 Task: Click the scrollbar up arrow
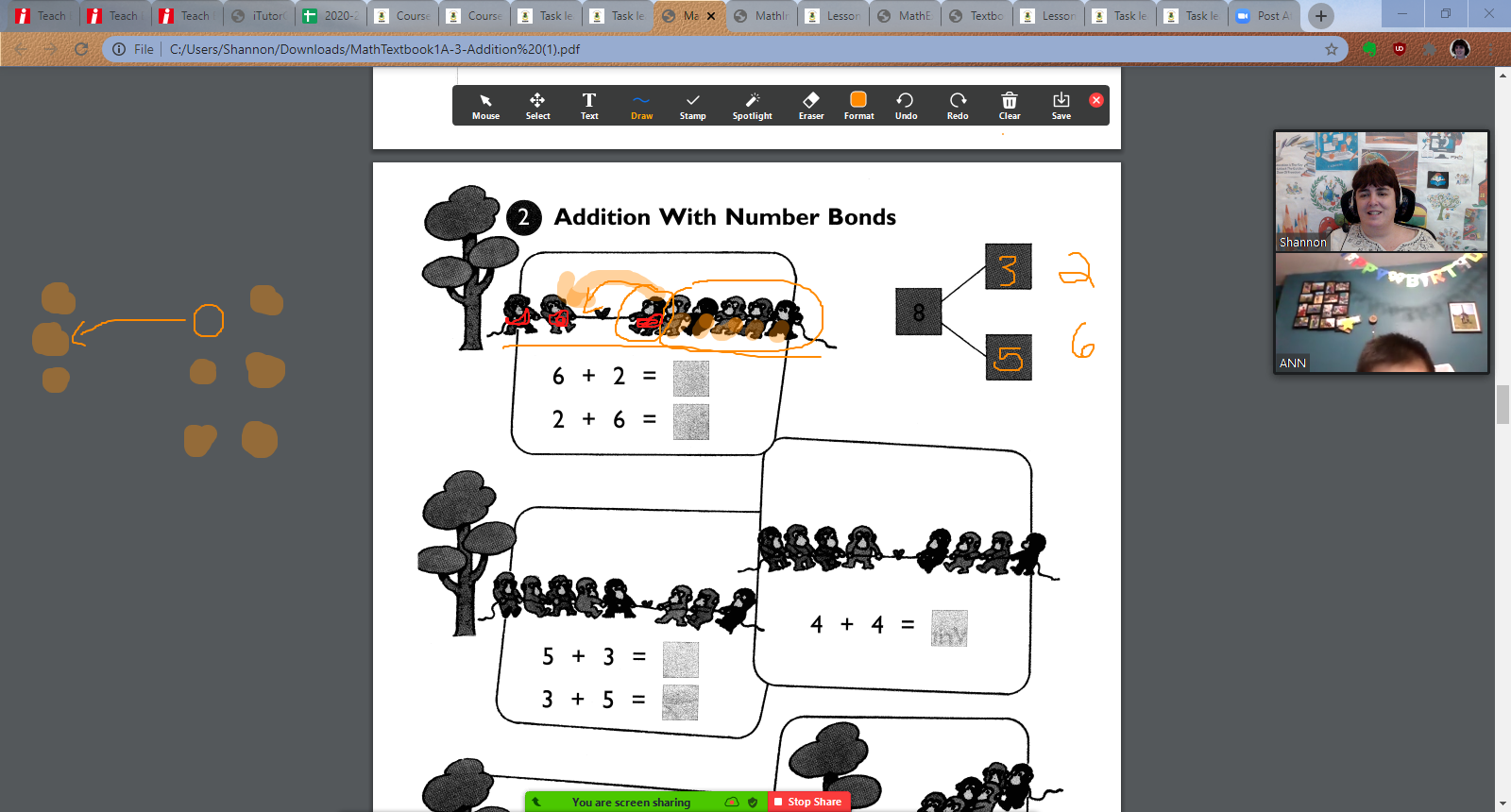pos(1503,75)
